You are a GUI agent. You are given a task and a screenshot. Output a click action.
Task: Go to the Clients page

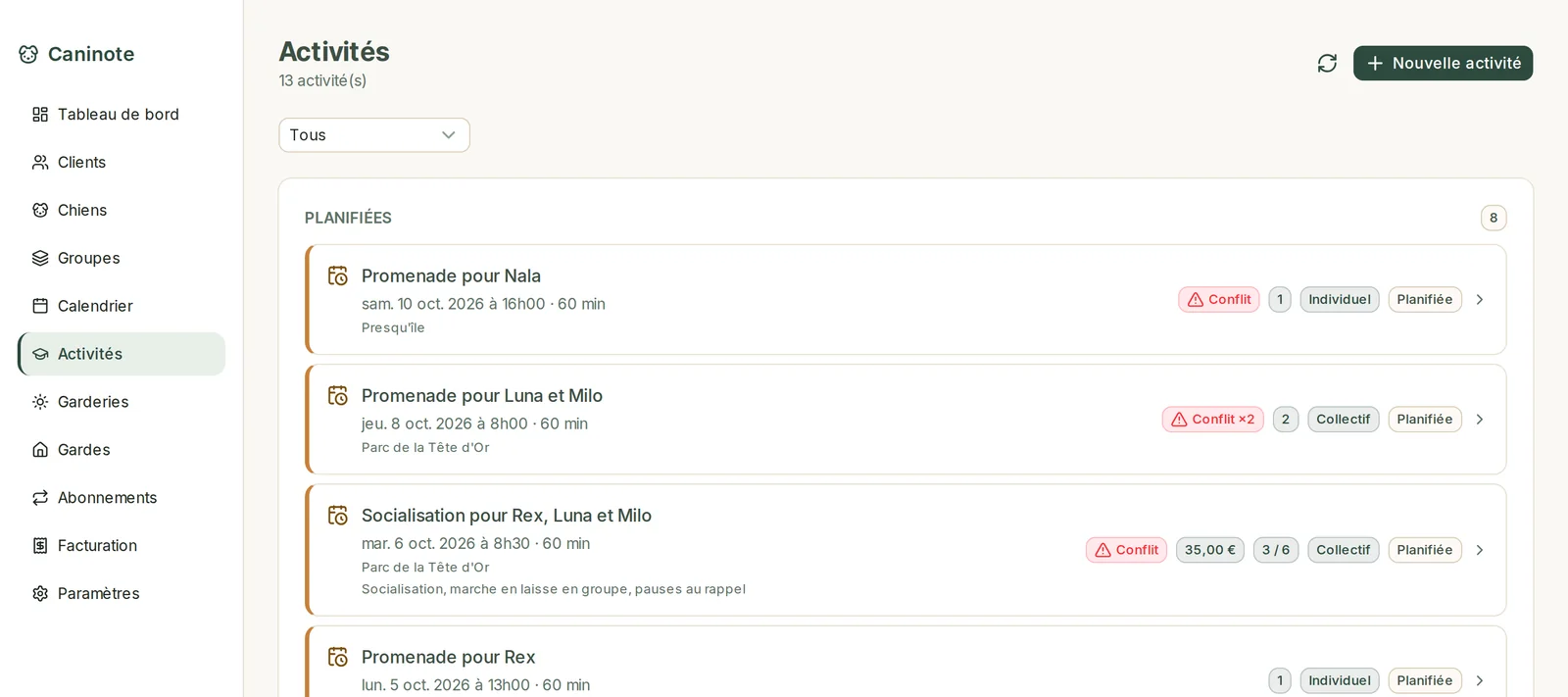point(122,163)
